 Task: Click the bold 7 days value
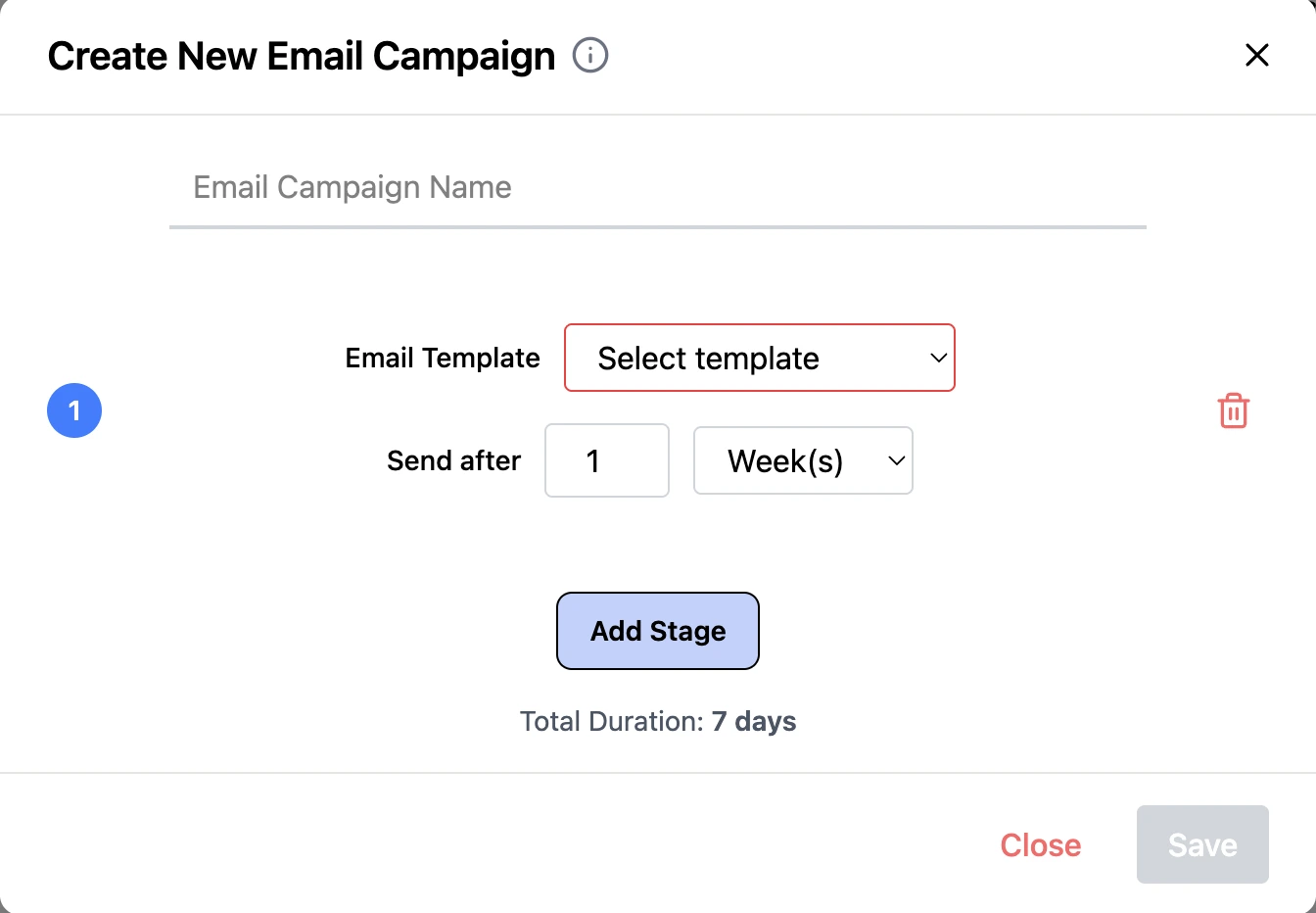click(x=754, y=722)
